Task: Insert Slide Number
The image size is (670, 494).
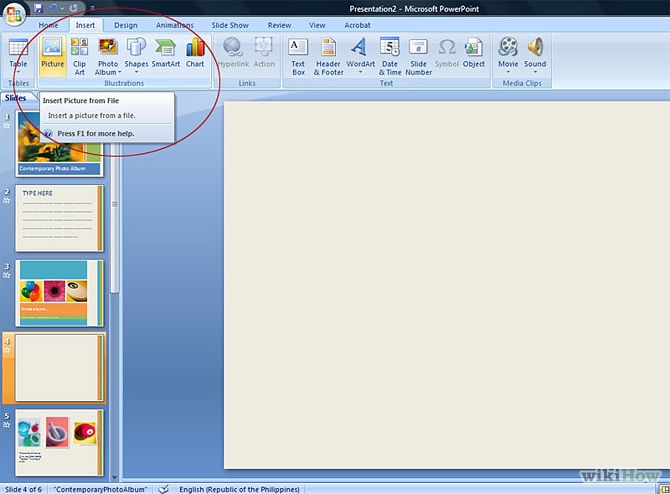Action: (418, 54)
